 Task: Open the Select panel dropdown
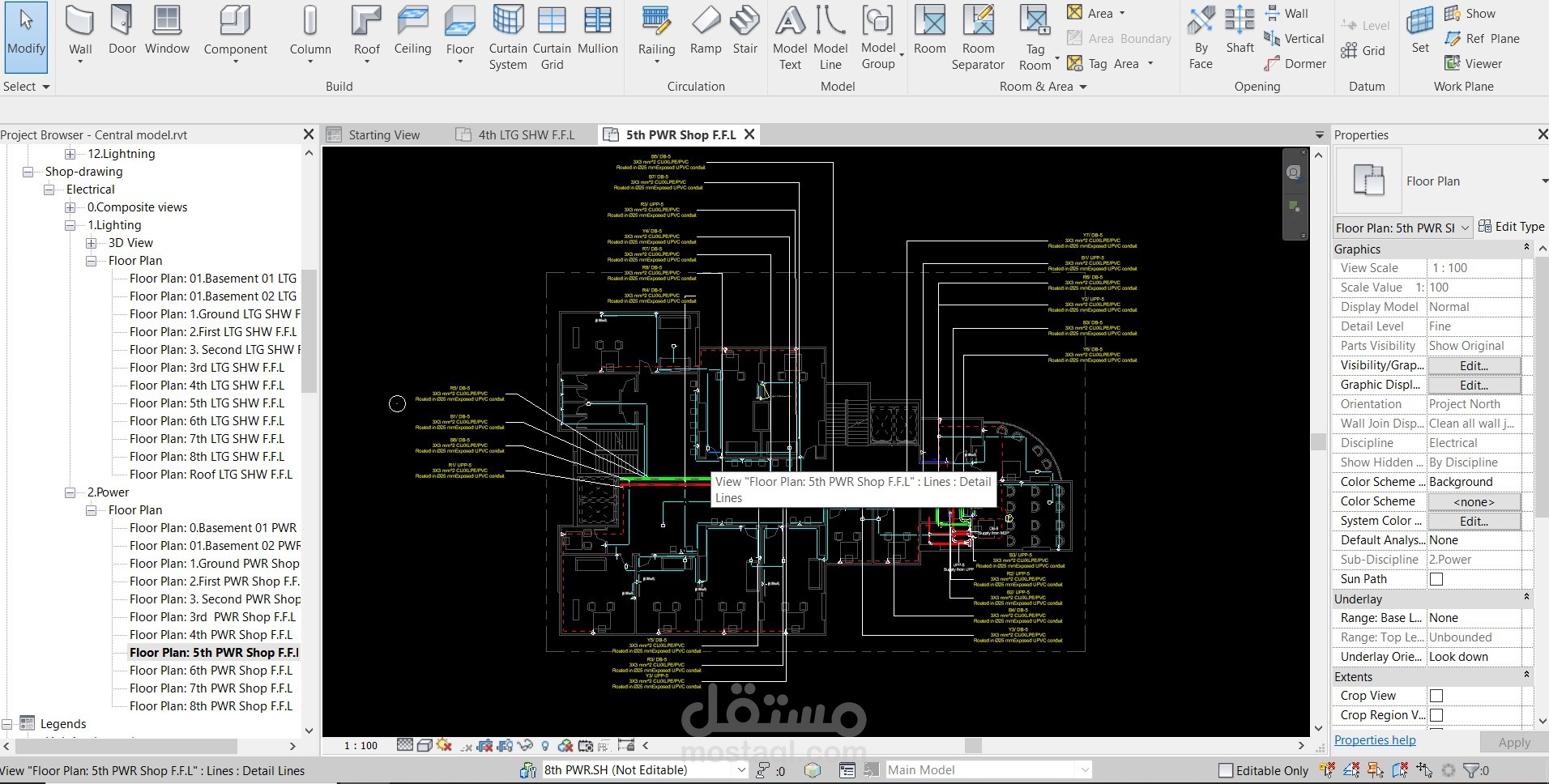27,87
